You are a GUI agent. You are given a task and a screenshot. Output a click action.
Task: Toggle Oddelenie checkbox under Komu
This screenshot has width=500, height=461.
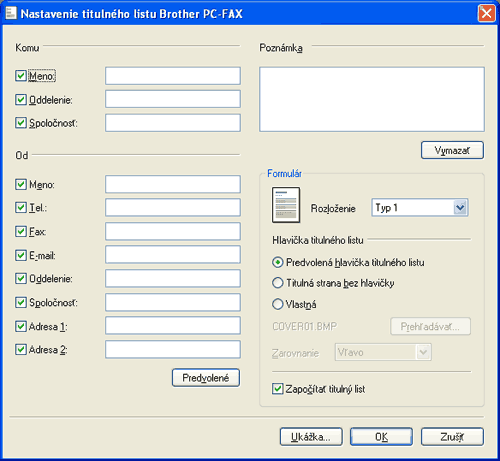[21, 99]
